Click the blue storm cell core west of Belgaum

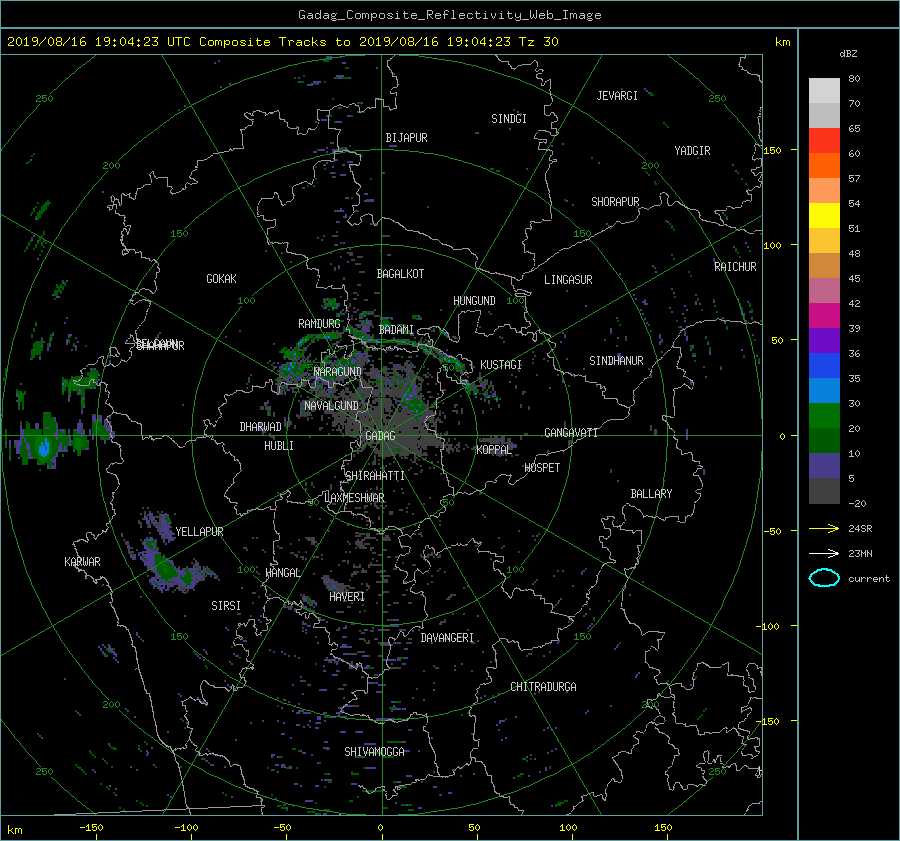44,446
